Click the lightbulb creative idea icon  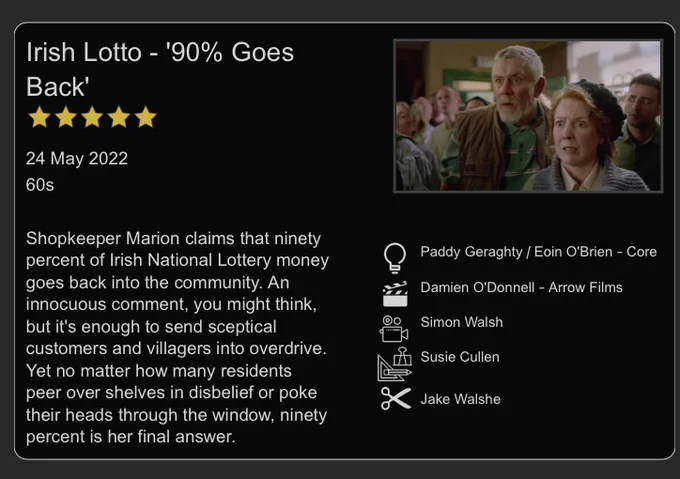click(395, 258)
